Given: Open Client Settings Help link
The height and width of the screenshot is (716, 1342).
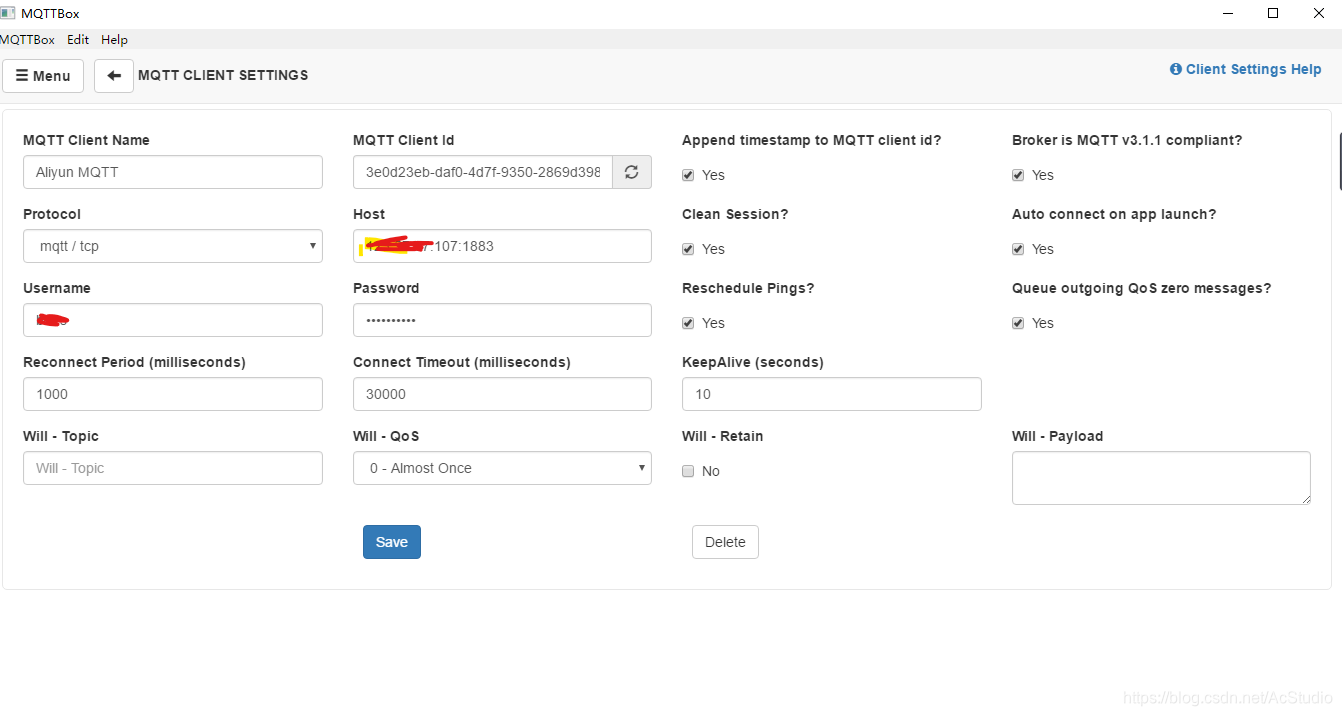Looking at the screenshot, I should click(x=1245, y=69).
